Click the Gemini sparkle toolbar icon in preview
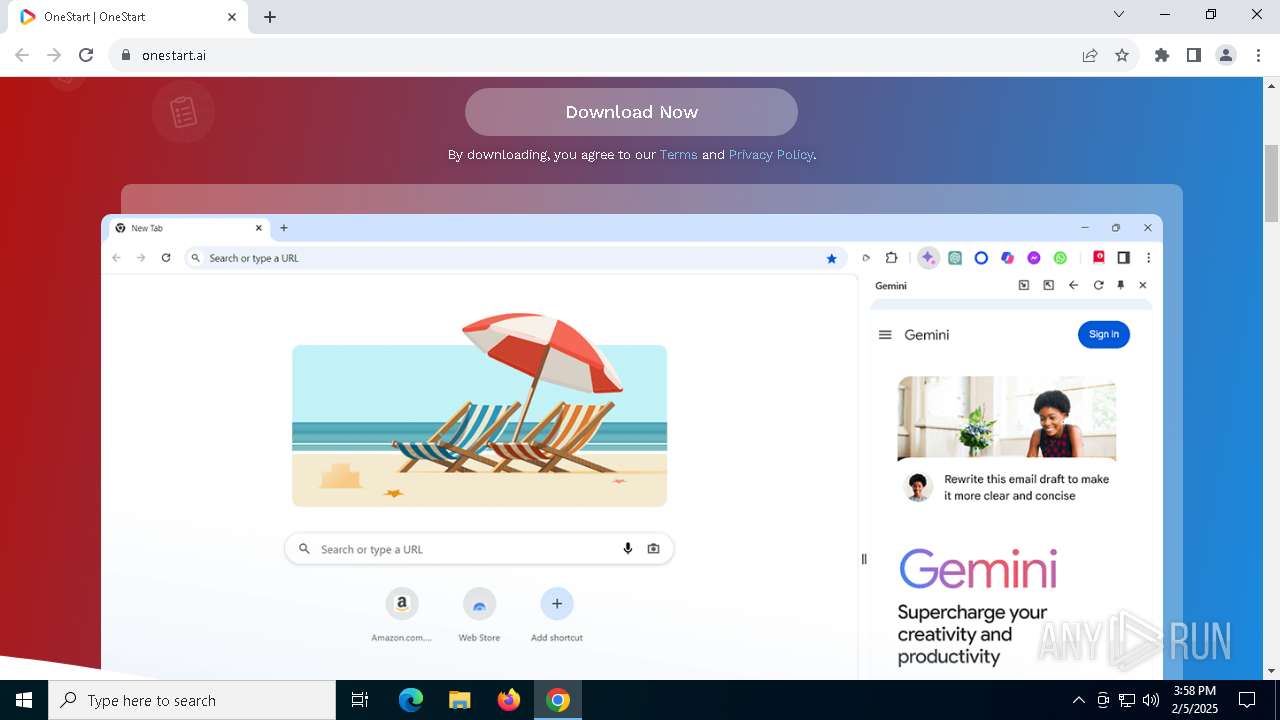The image size is (1280, 720). point(928,257)
